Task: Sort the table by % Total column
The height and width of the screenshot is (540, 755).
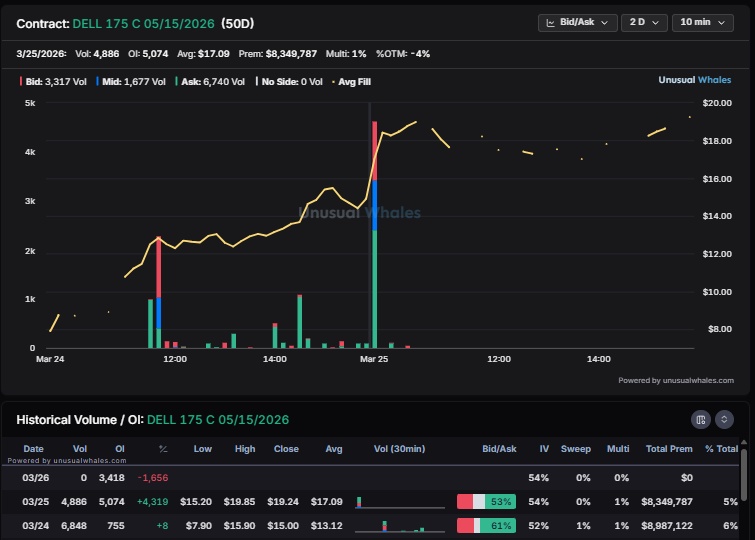Action: tap(721, 449)
